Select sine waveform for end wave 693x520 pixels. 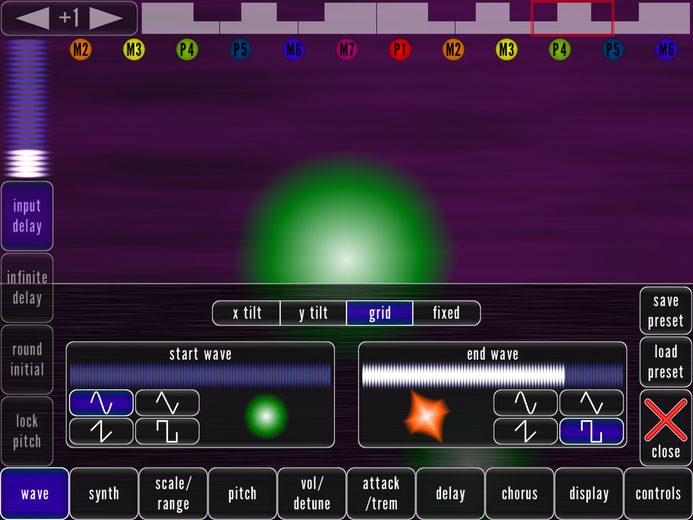(525, 403)
